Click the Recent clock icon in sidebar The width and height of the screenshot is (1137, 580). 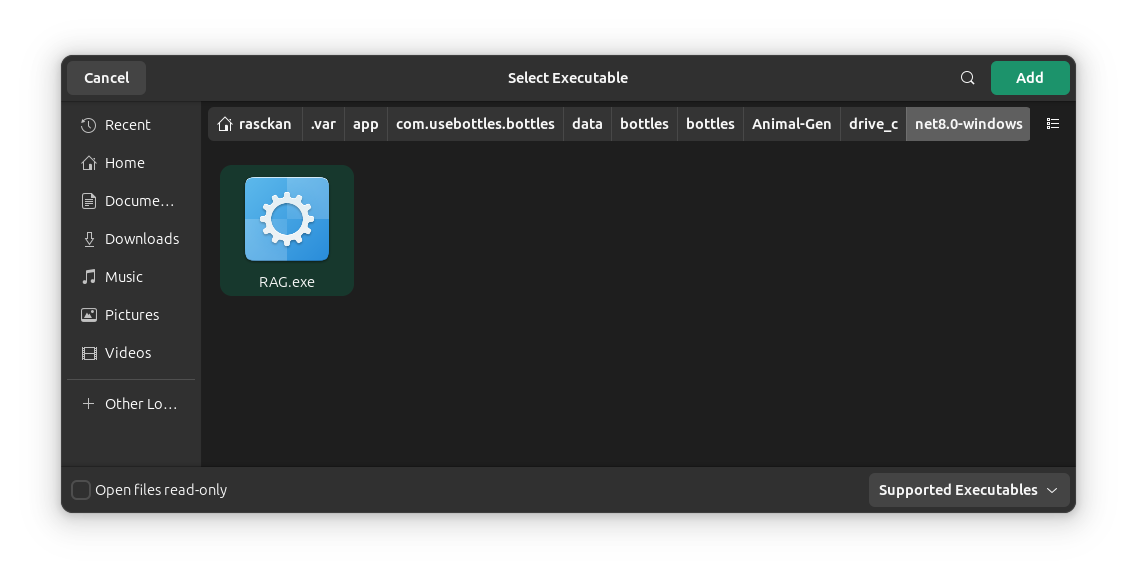tap(89, 125)
